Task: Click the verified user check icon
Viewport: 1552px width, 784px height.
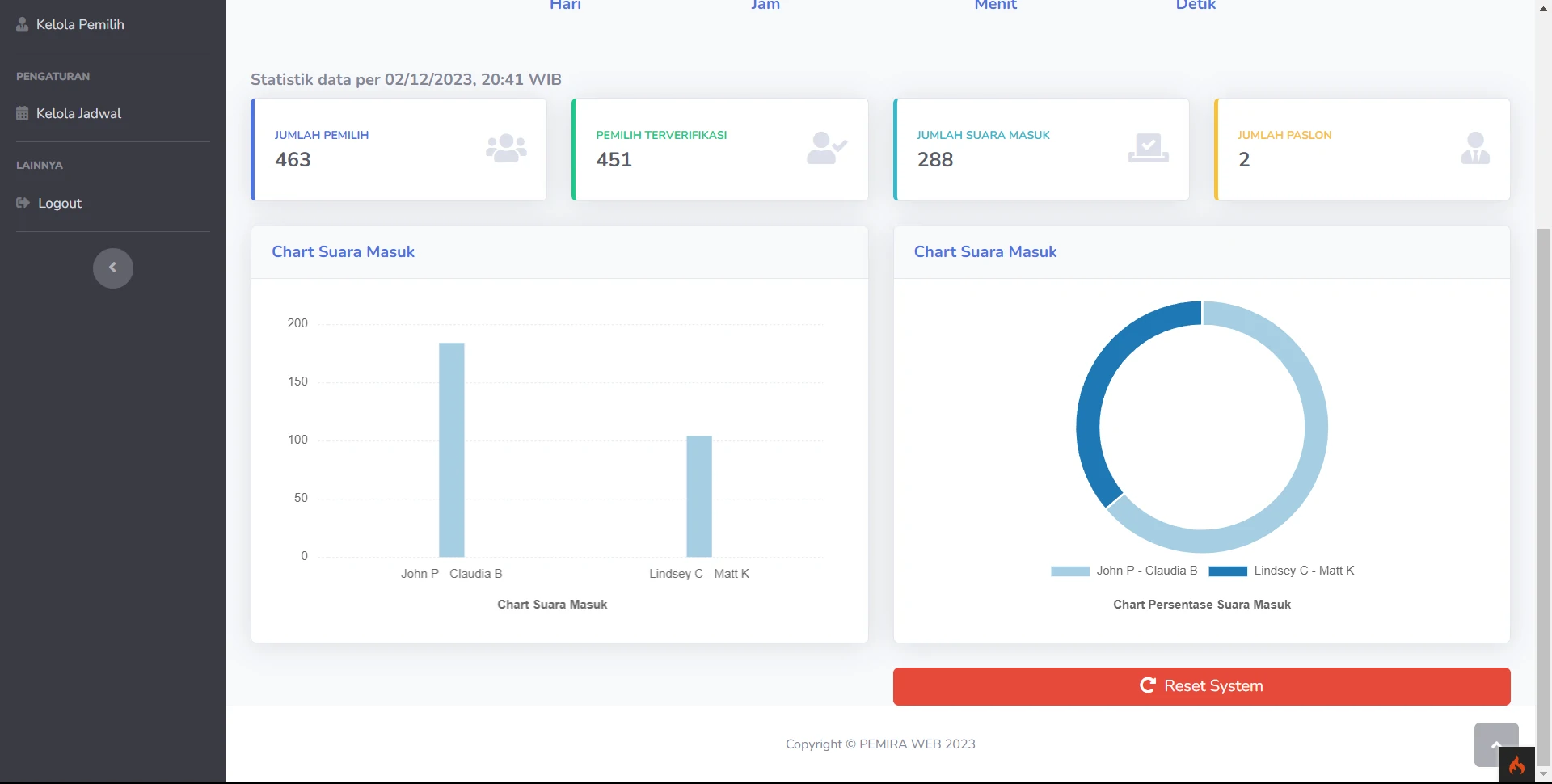Action: pyautogui.click(x=826, y=149)
